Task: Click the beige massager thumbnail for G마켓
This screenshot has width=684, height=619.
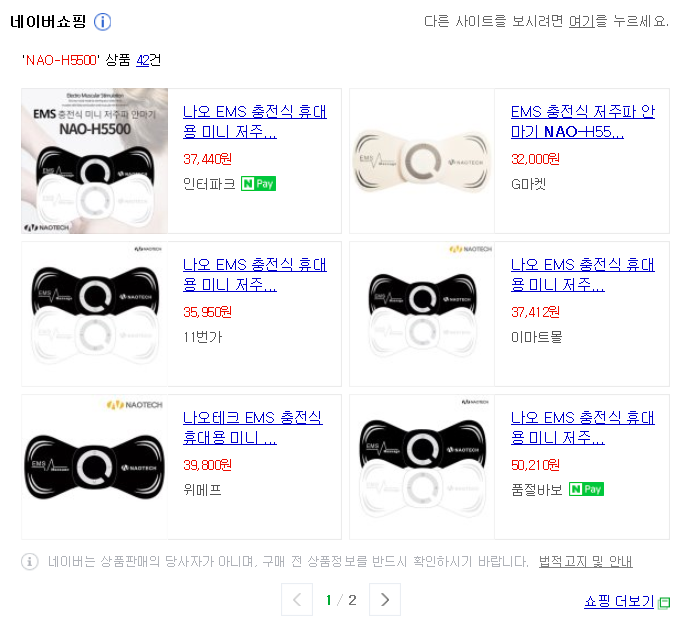Action: 422,161
